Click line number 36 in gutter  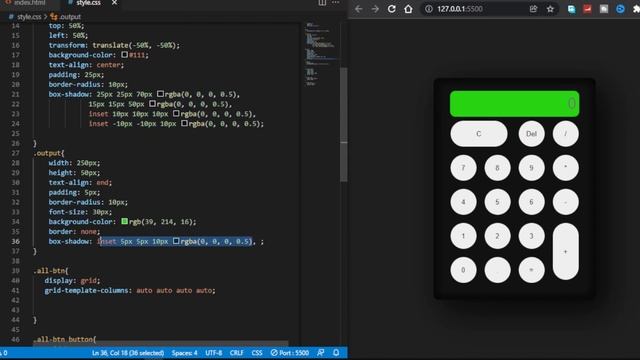(16, 241)
